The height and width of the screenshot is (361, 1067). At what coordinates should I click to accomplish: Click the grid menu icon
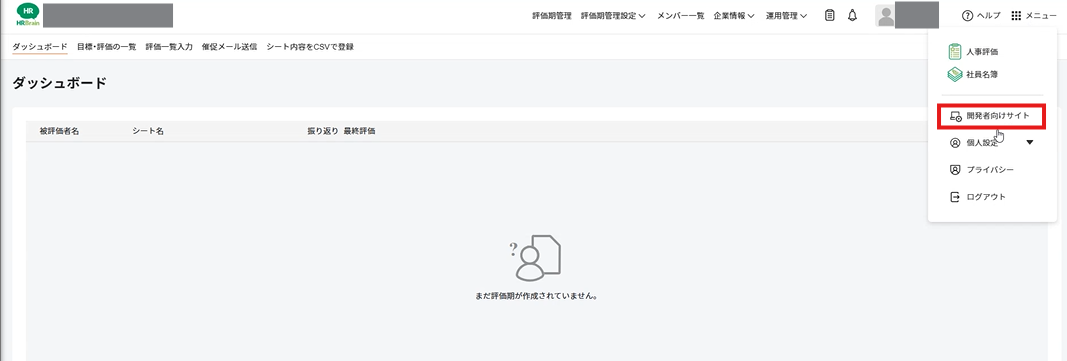[x=1016, y=16]
